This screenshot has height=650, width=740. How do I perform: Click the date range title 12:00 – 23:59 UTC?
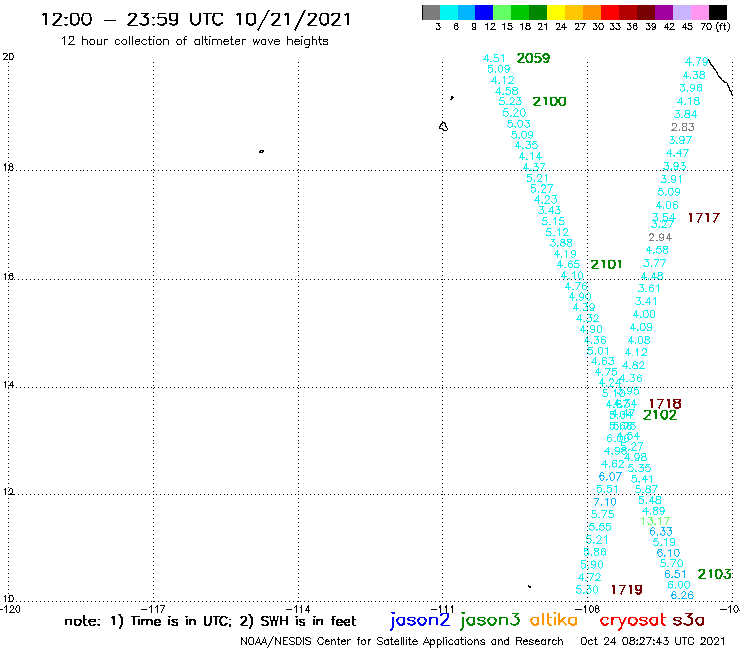196,19
